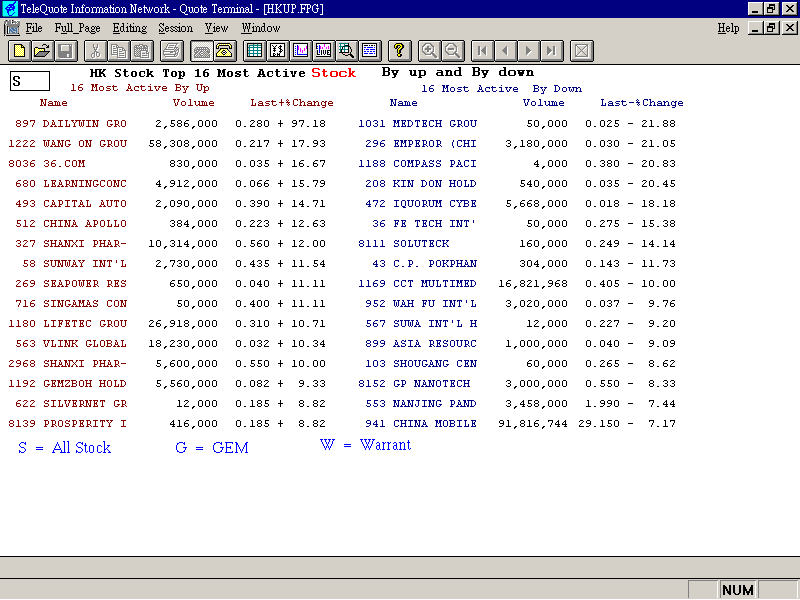
Task: Click the grey disconnect phone icon
Action: (x=201, y=51)
